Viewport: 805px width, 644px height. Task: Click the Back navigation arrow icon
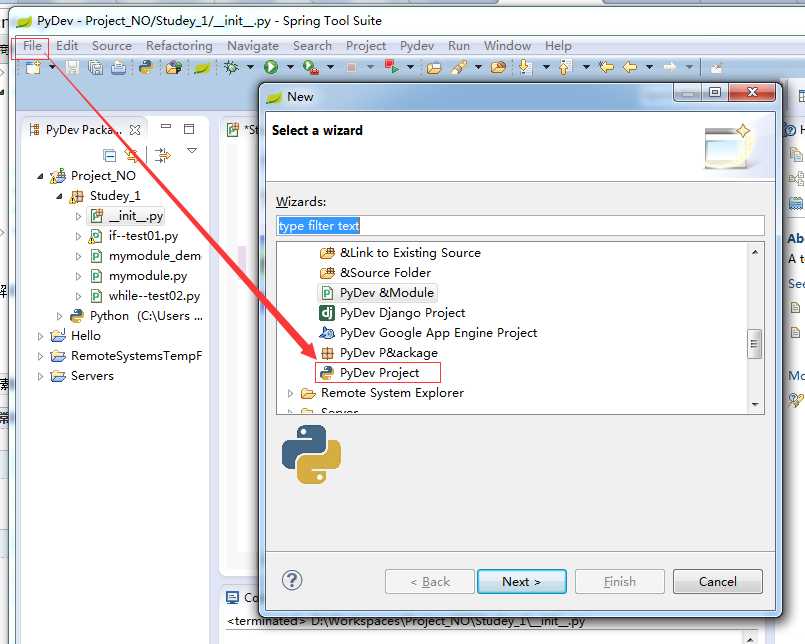pos(630,67)
